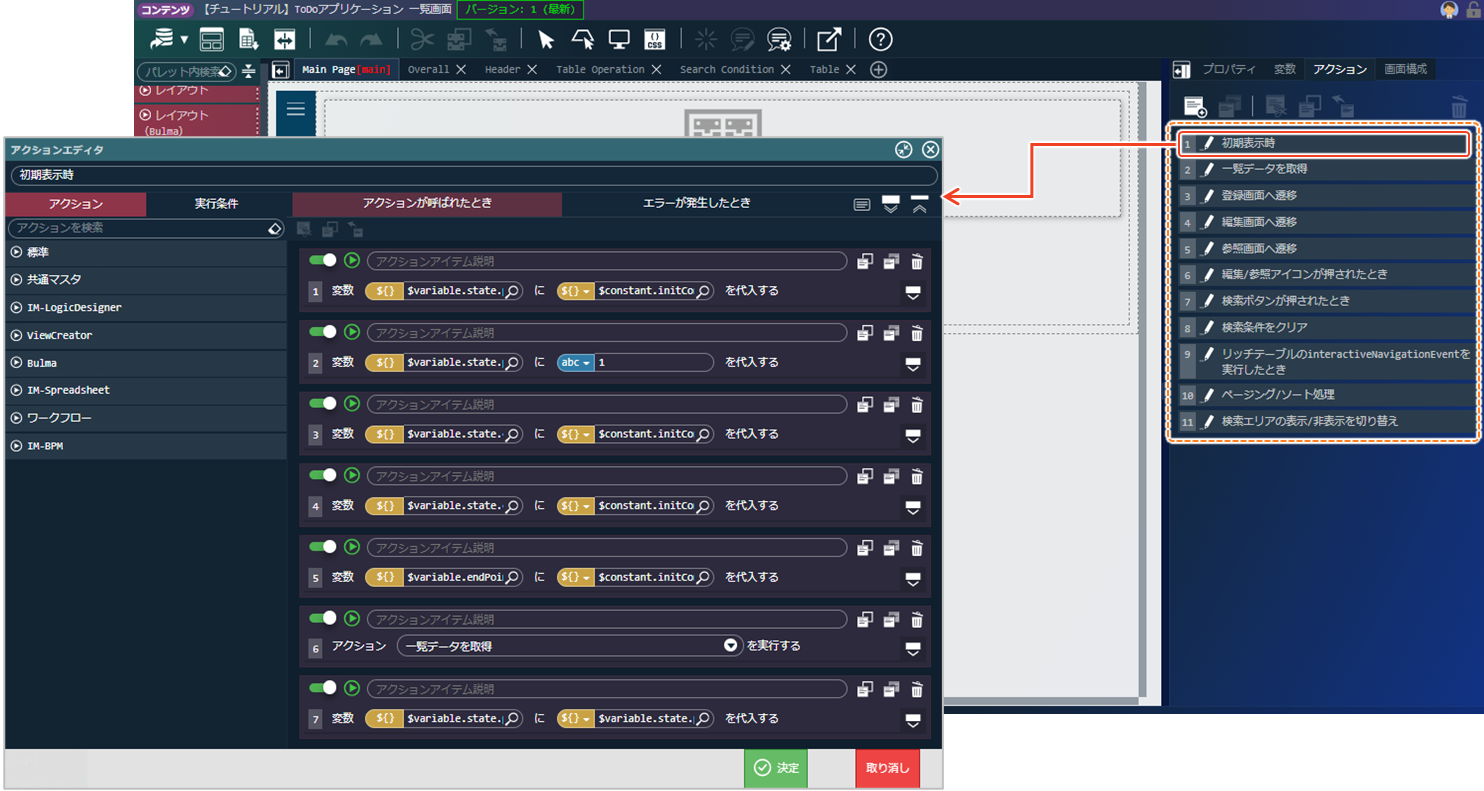
Task: Run action item 3 with play icon
Action: 352,404
